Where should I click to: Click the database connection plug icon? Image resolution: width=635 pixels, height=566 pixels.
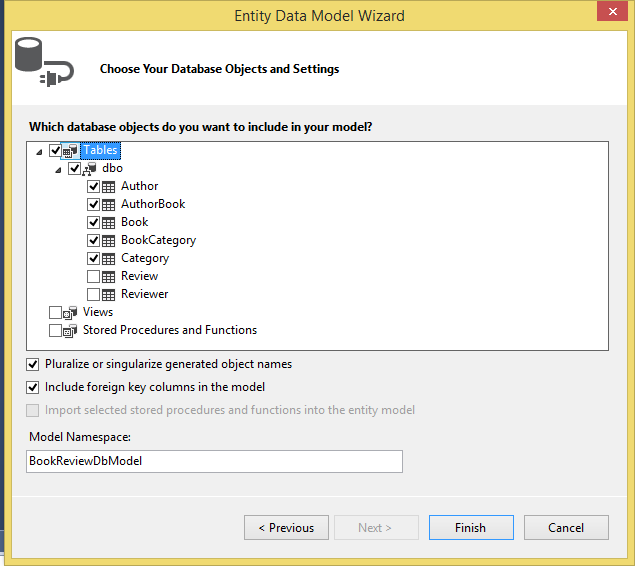[x=44, y=62]
